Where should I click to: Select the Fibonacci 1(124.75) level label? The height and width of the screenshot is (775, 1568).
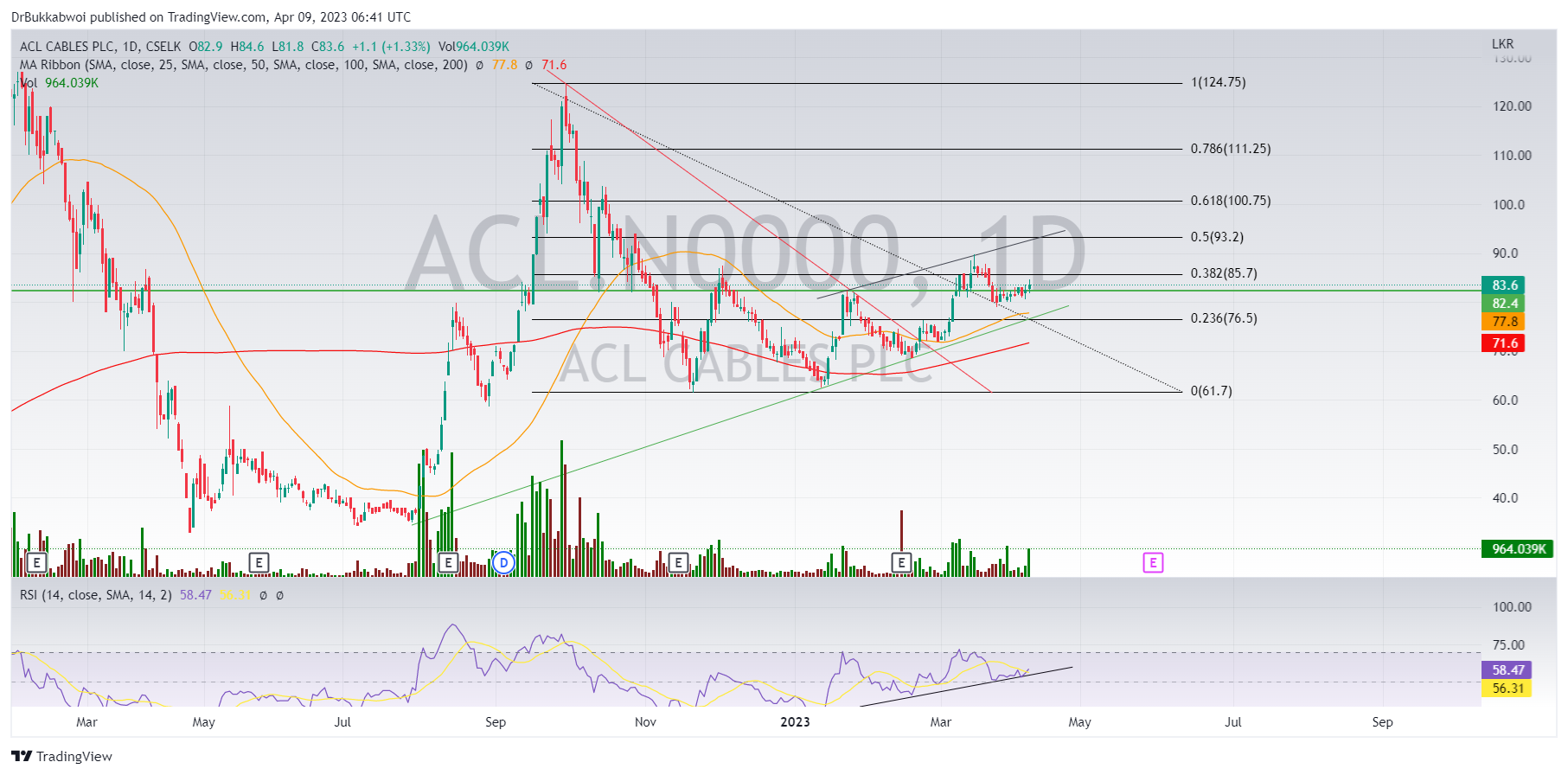coord(1219,82)
